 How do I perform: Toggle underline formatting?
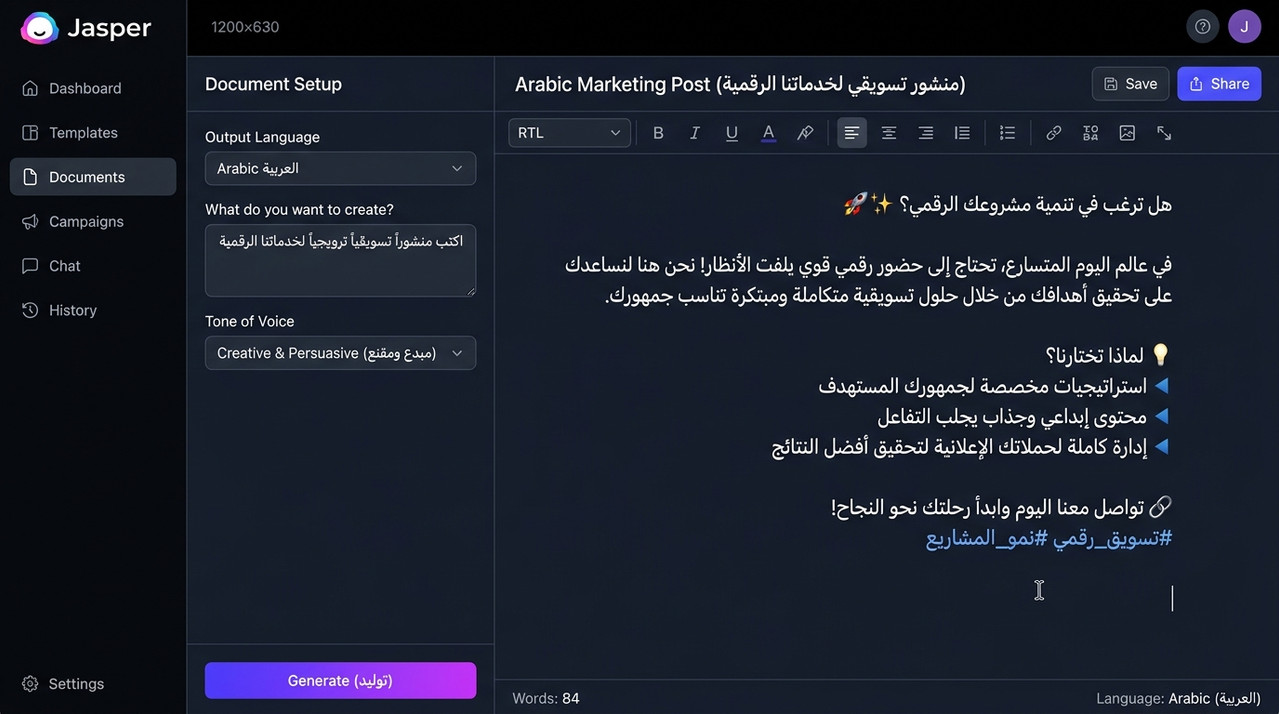tap(732, 133)
